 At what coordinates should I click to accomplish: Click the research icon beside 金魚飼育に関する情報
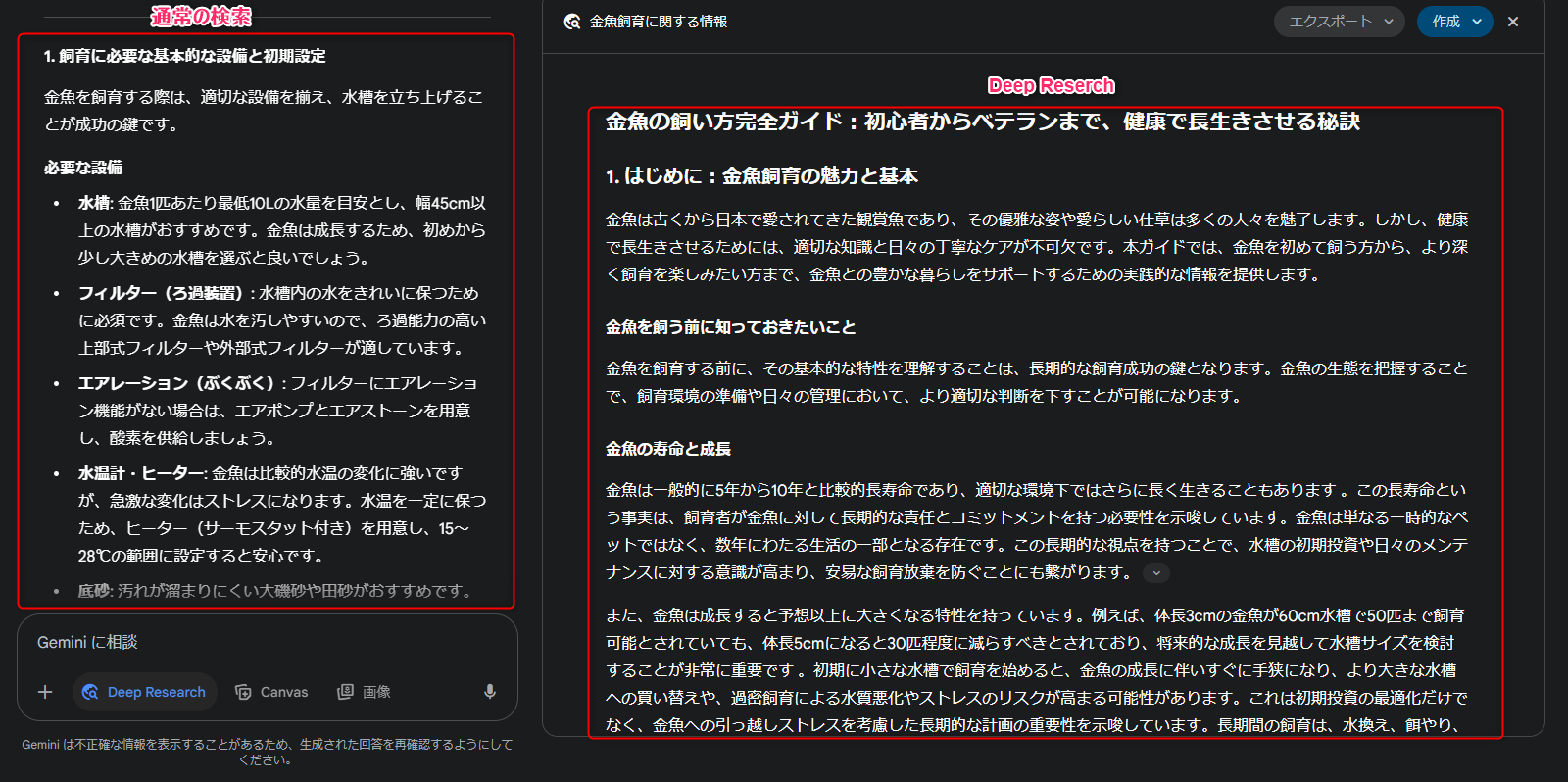pyautogui.click(x=572, y=22)
